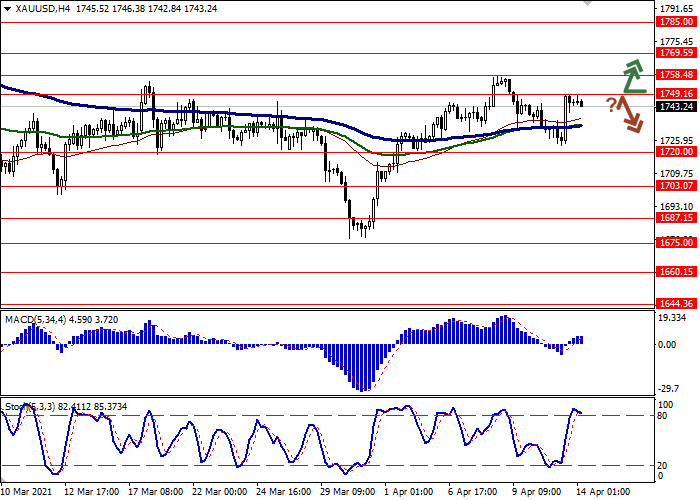700x500 pixels.
Task: Click the 80 stochastic scale value
Action: click(x=663, y=416)
